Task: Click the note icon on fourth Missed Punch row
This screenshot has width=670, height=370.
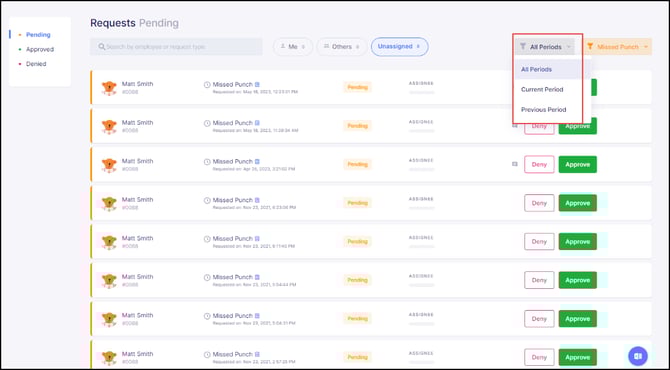Action: tap(257, 200)
